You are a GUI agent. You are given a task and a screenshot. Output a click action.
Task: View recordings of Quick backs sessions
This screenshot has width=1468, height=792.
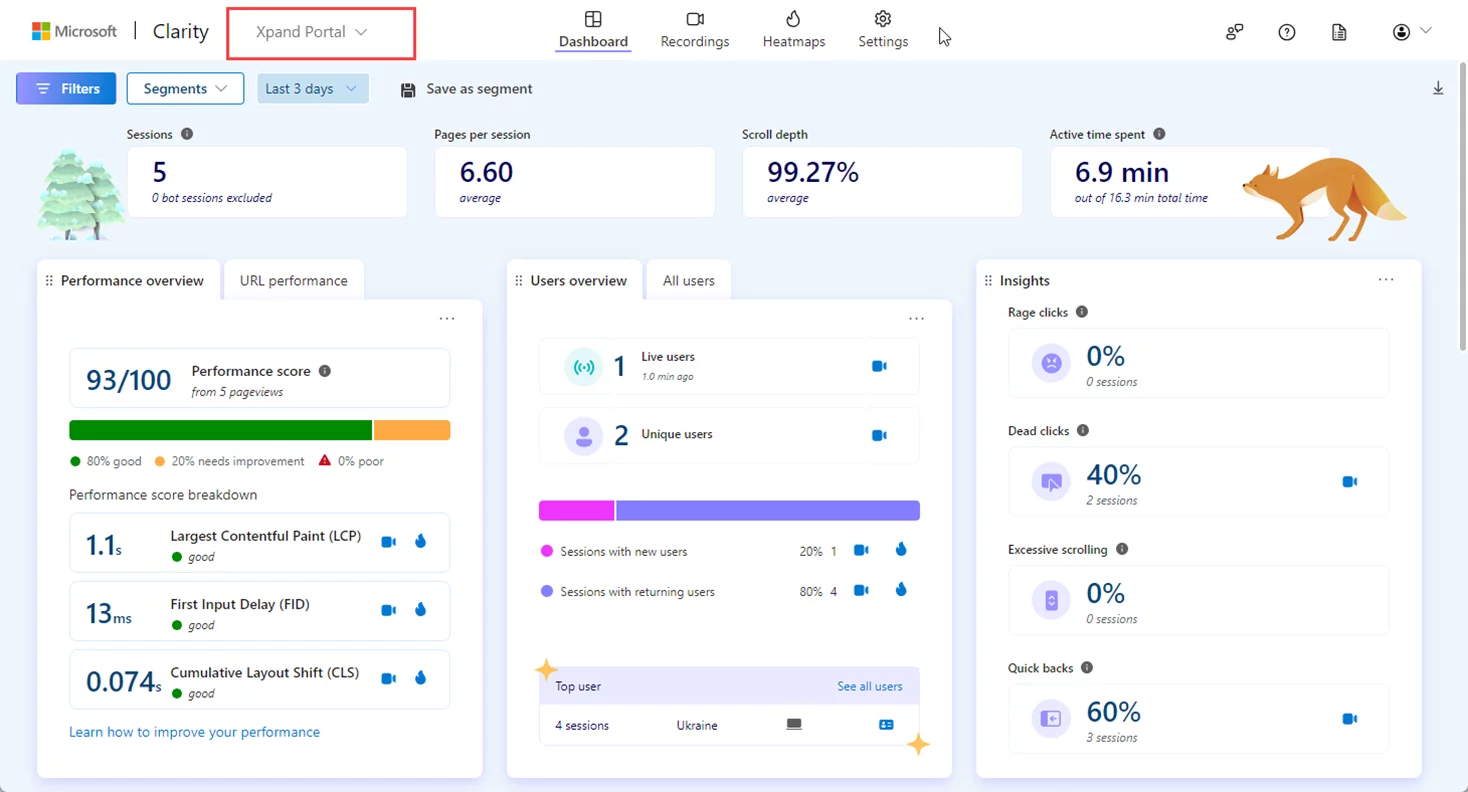[x=1349, y=719]
